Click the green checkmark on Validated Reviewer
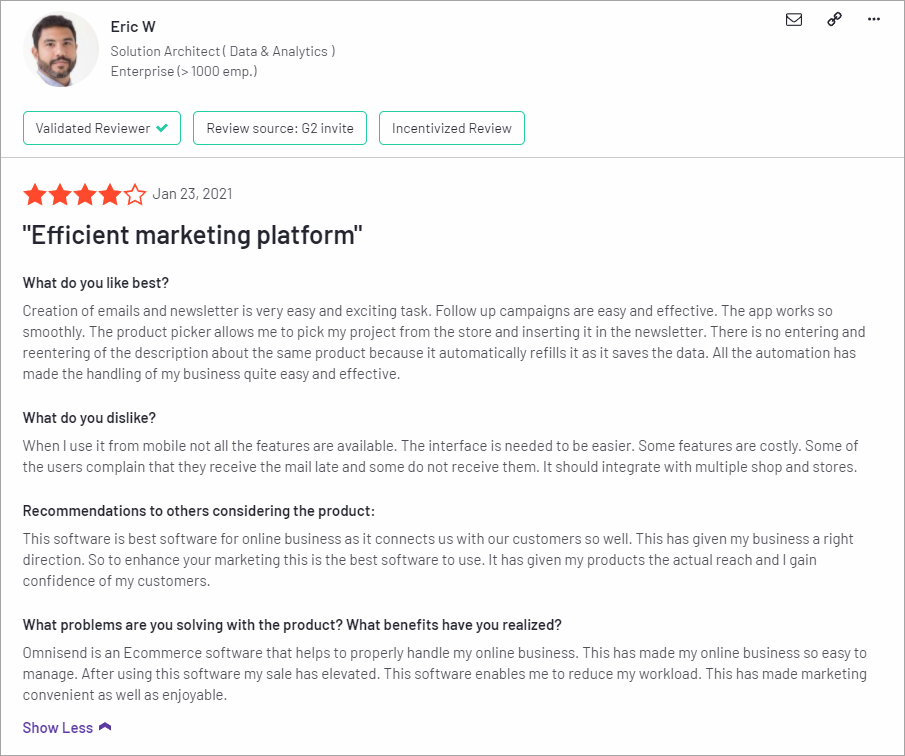This screenshot has width=905, height=756. [x=162, y=128]
